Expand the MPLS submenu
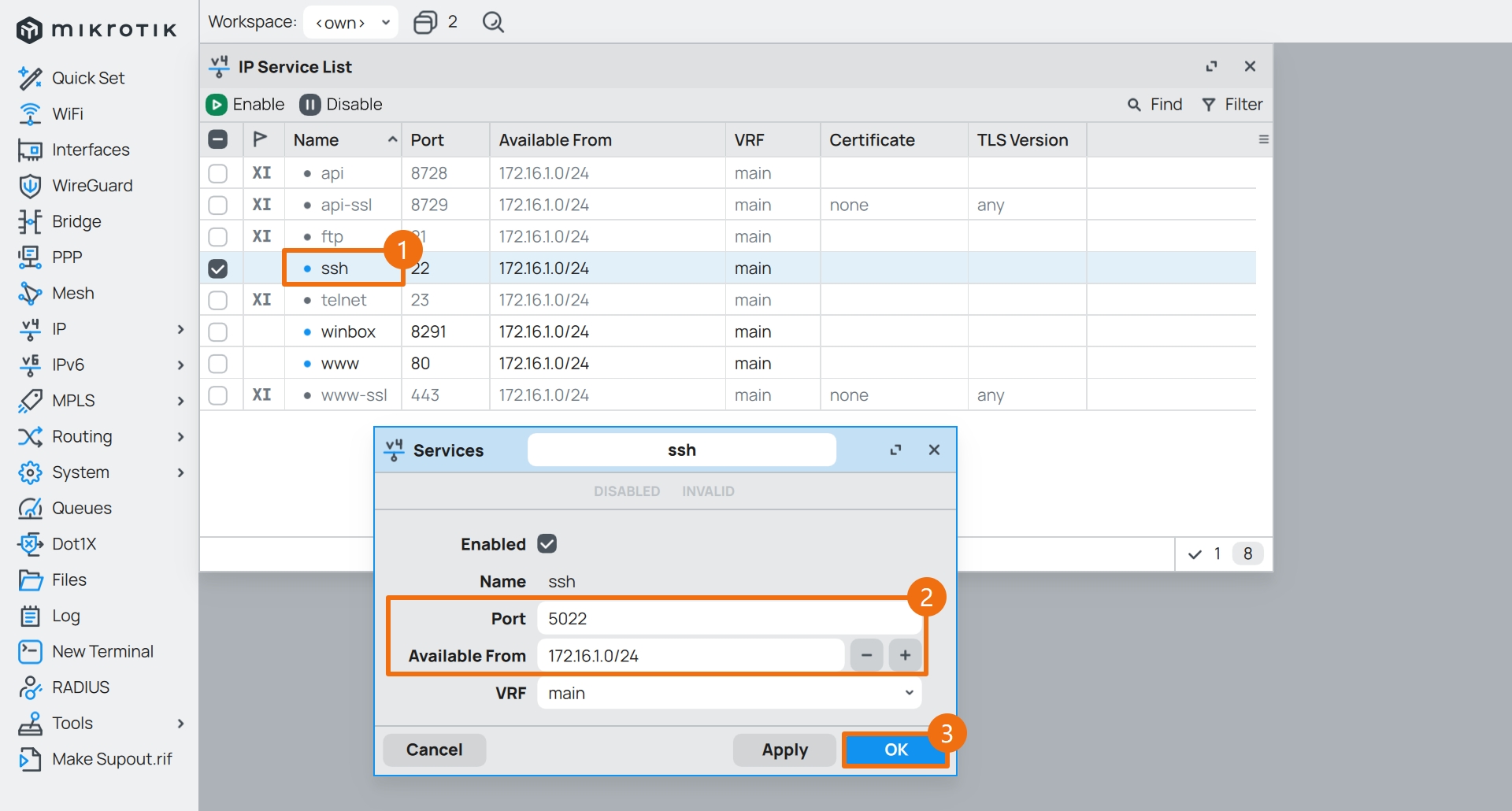The height and width of the screenshot is (811, 1512). [x=180, y=401]
